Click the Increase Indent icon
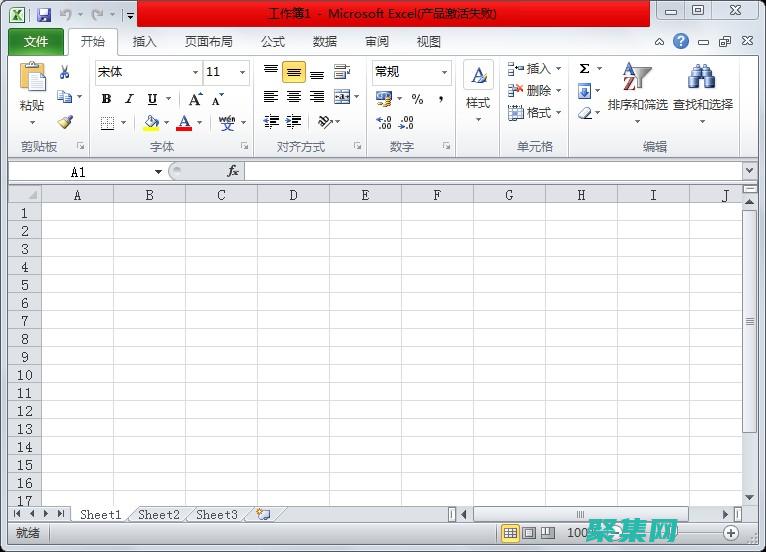 coord(294,121)
